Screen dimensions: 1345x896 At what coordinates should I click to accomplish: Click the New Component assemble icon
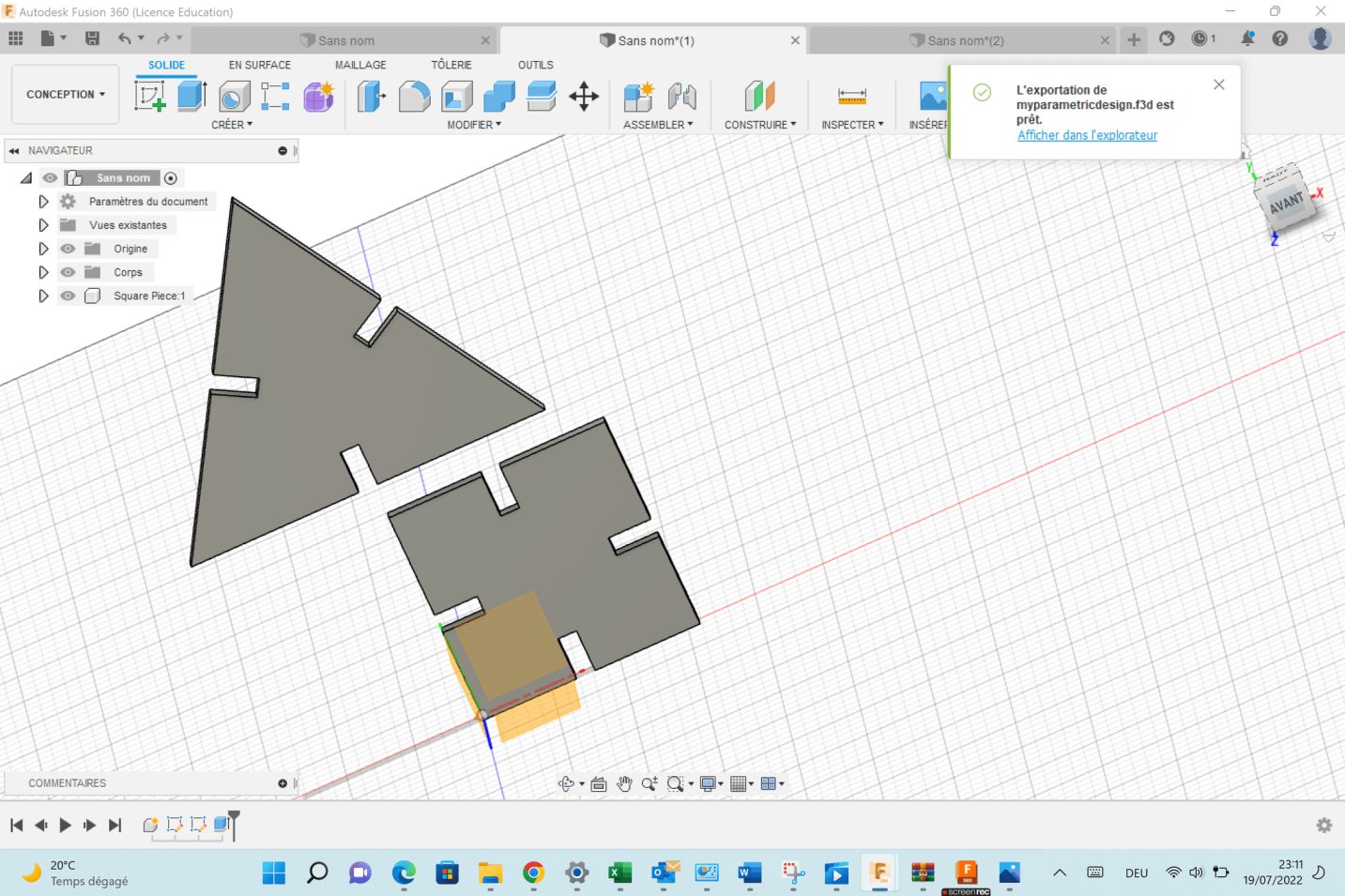click(638, 96)
